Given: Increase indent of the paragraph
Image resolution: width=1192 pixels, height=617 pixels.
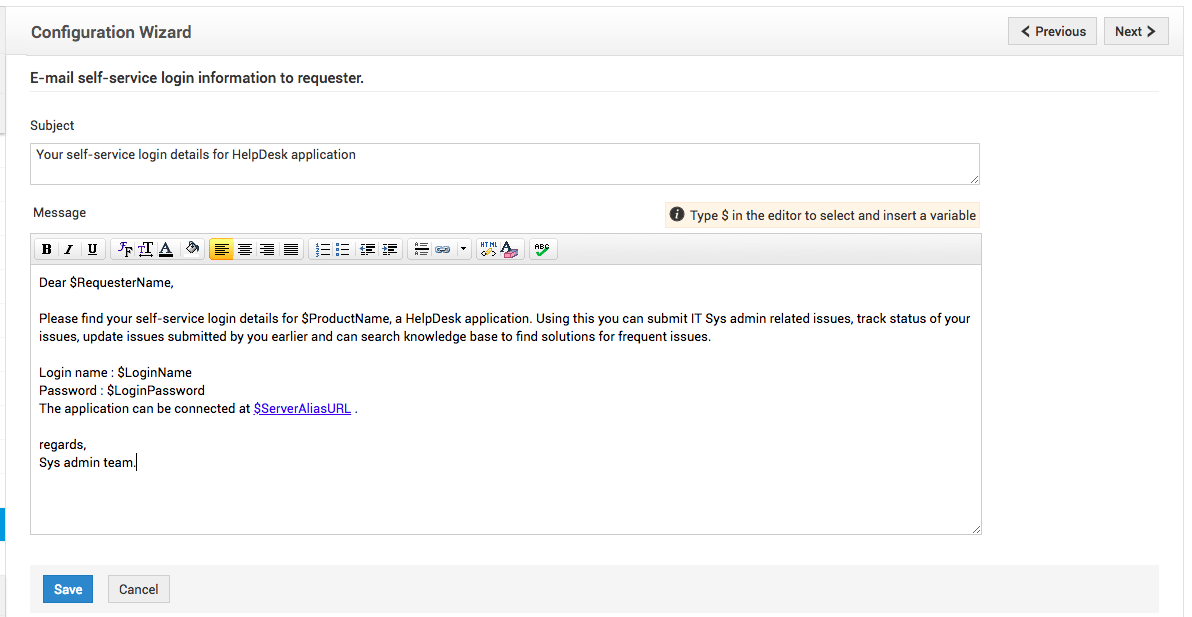Looking at the screenshot, I should 390,250.
